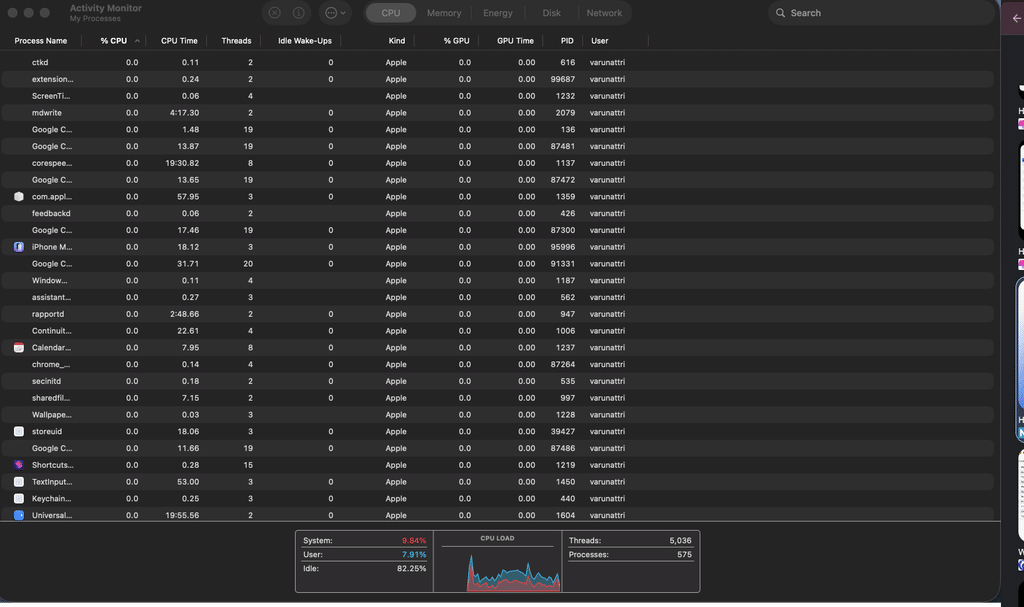Click the System 9.84% value
Screen dimensions: 1024x607
point(414,540)
